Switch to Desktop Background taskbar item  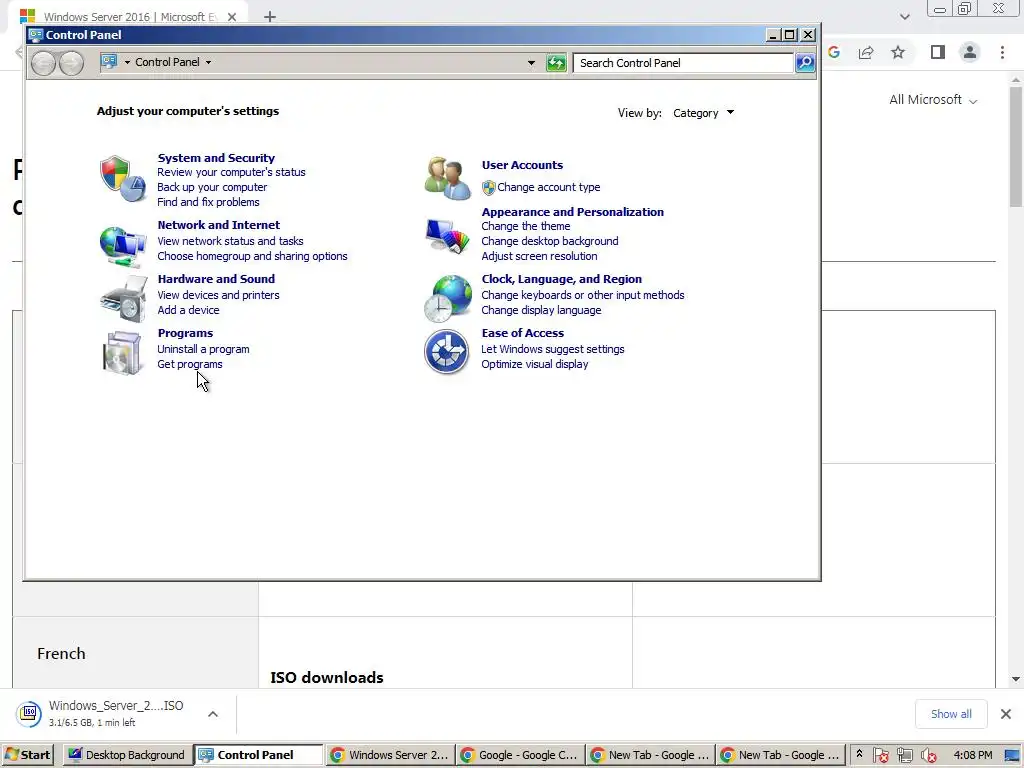(x=128, y=755)
